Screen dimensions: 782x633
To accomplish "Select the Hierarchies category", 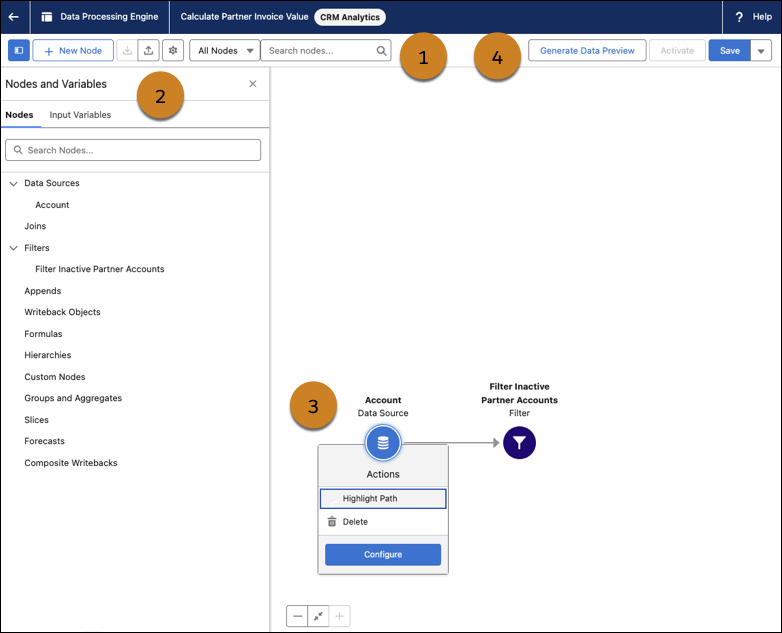I will pos(48,355).
